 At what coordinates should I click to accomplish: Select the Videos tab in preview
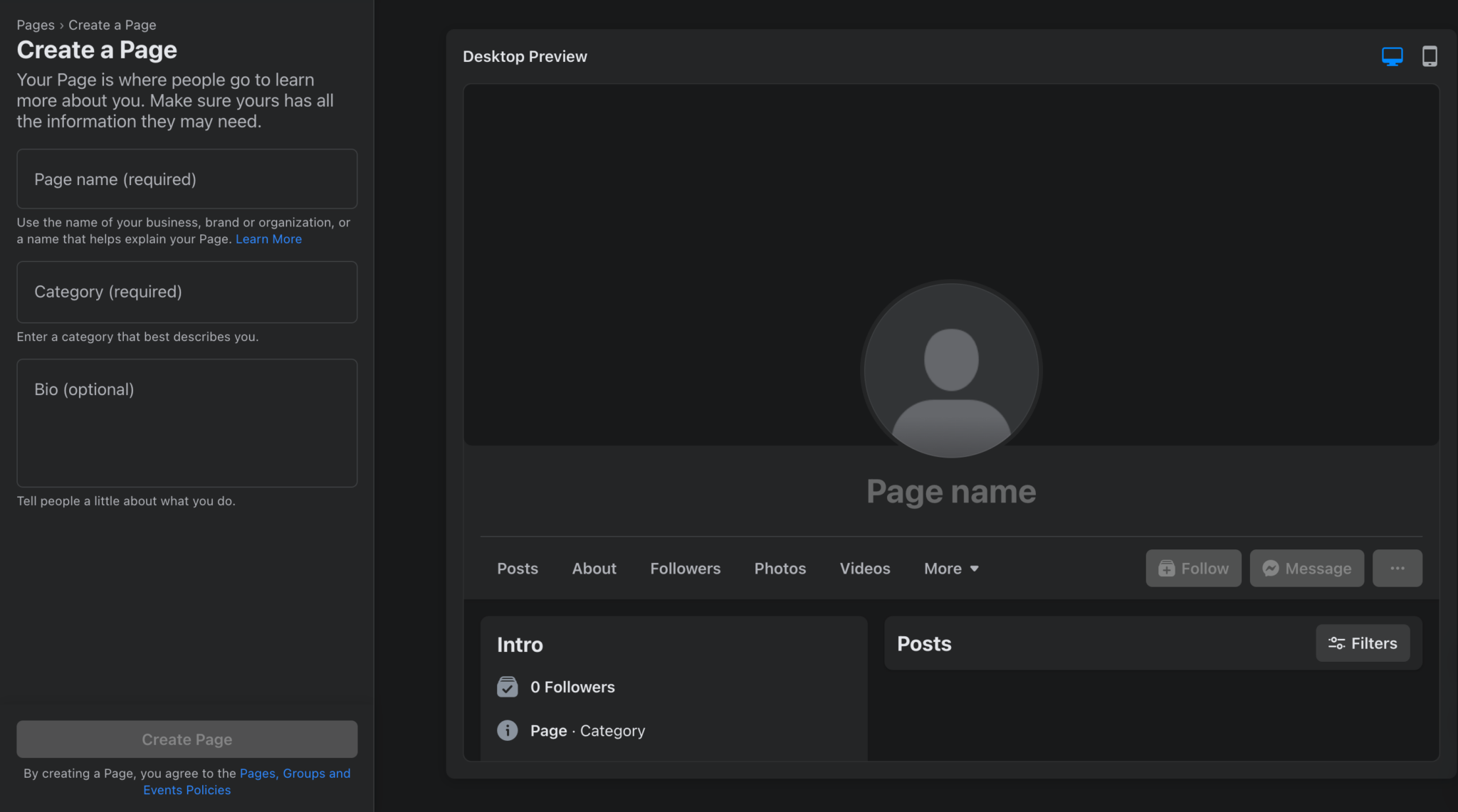[x=864, y=568]
